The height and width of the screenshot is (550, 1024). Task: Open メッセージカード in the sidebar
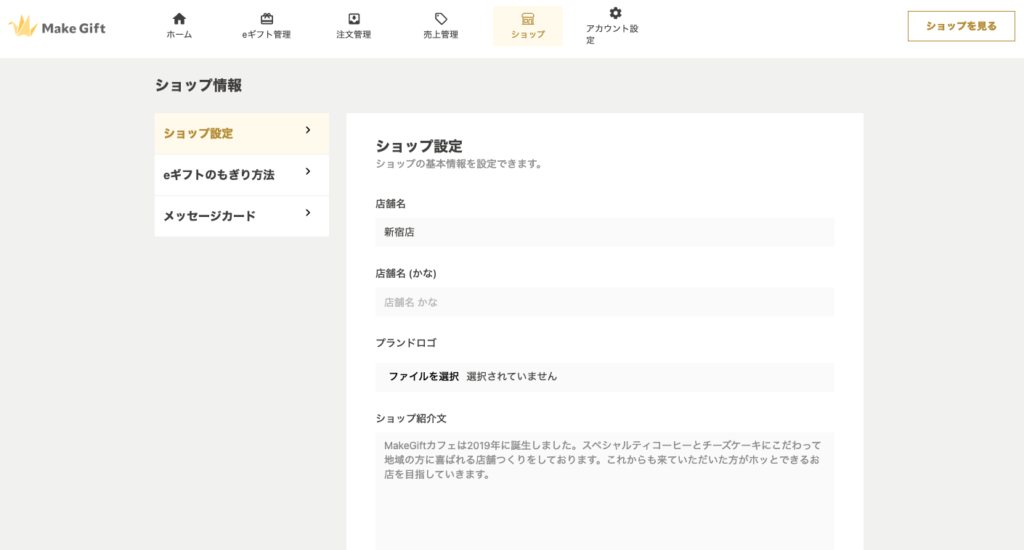242,216
